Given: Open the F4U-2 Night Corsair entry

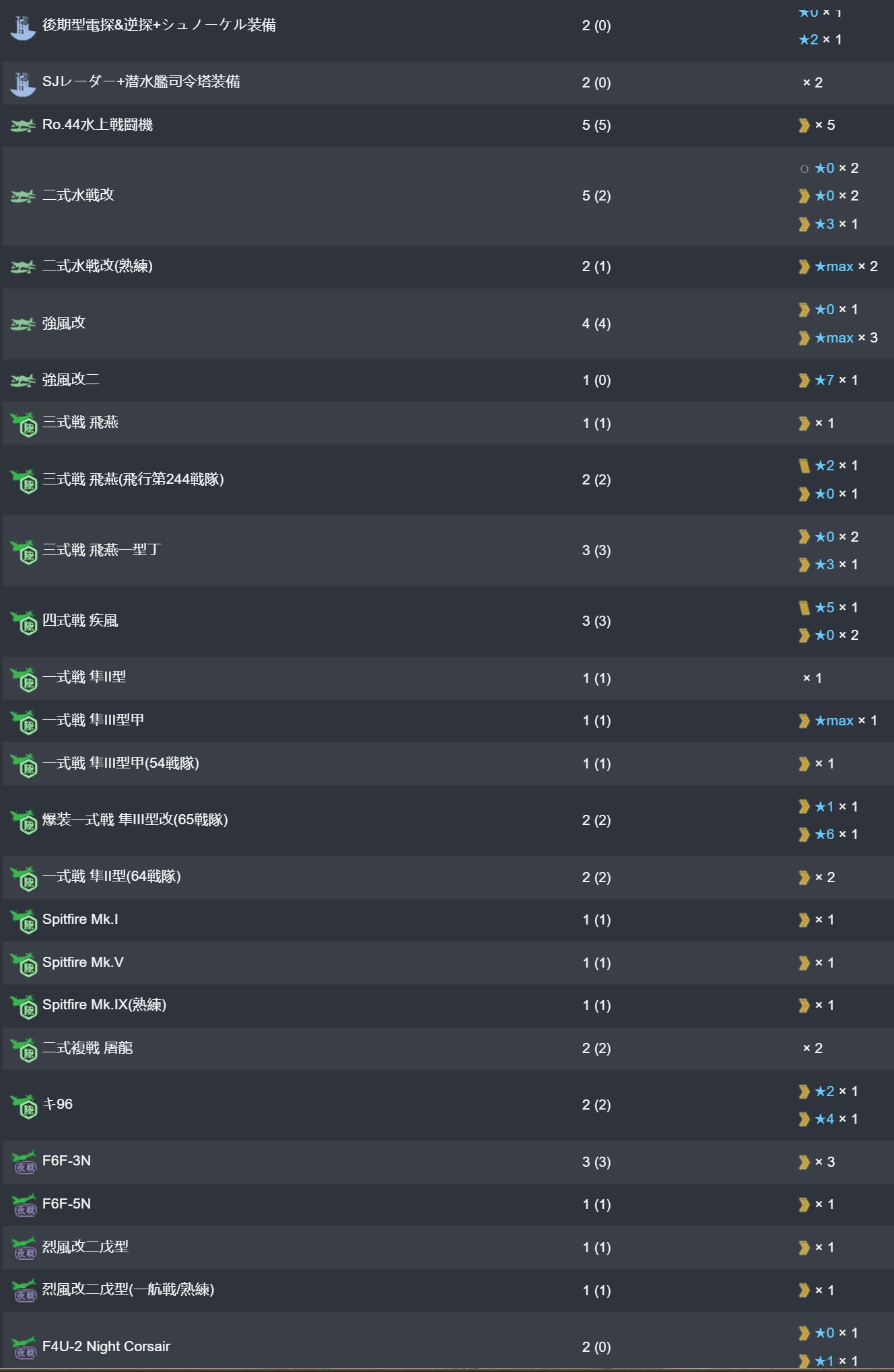Looking at the screenshot, I should tap(106, 1346).
